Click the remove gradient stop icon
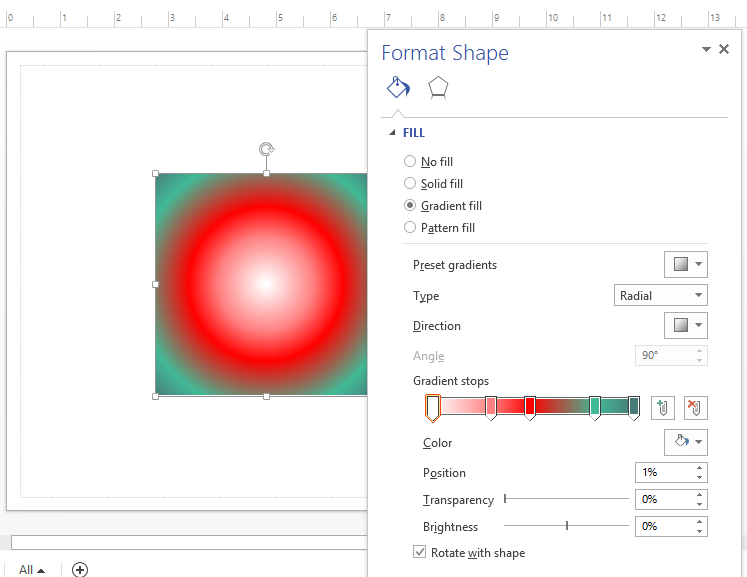This screenshot has width=747, height=577. (x=695, y=407)
